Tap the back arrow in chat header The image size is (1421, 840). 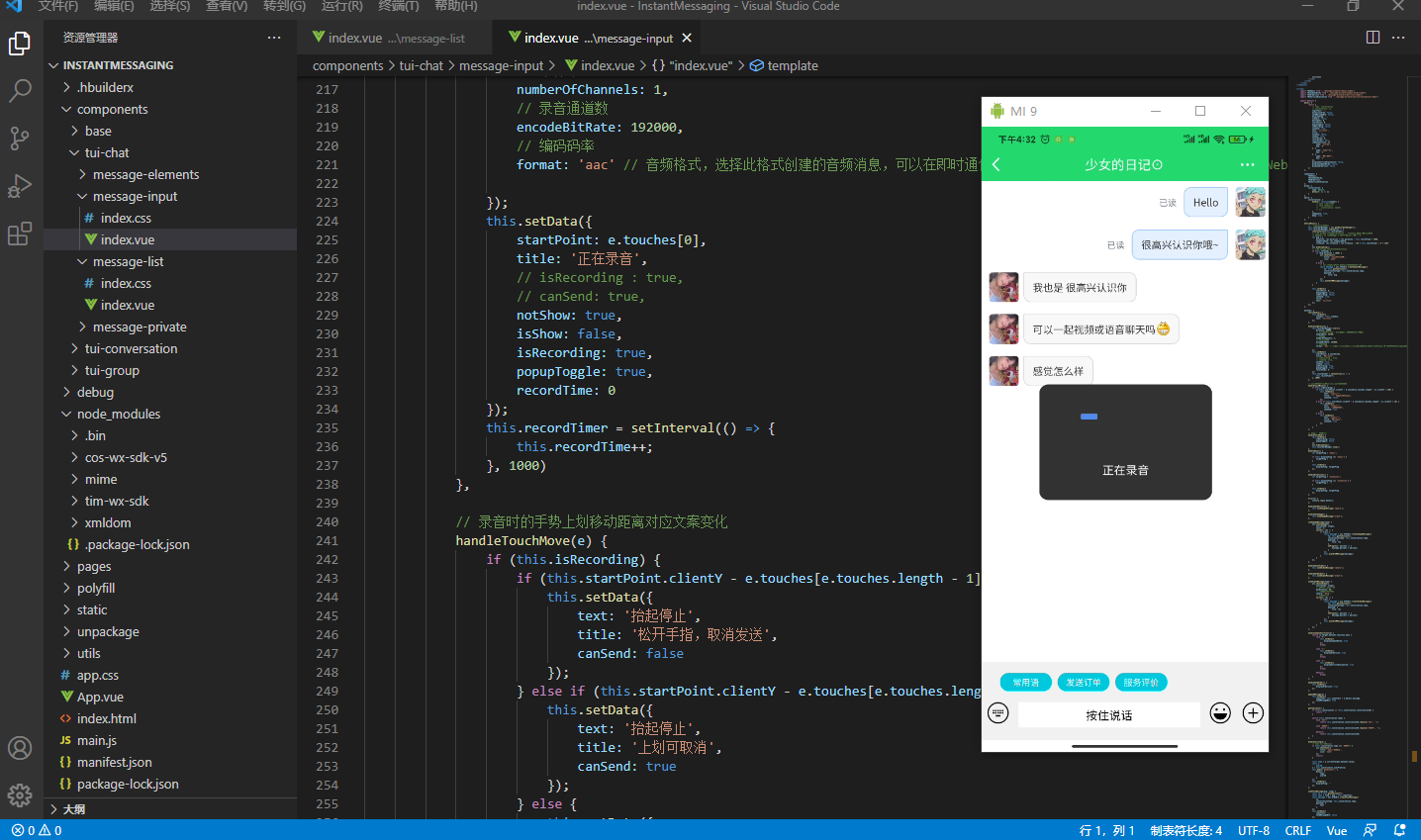(x=996, y=164)
